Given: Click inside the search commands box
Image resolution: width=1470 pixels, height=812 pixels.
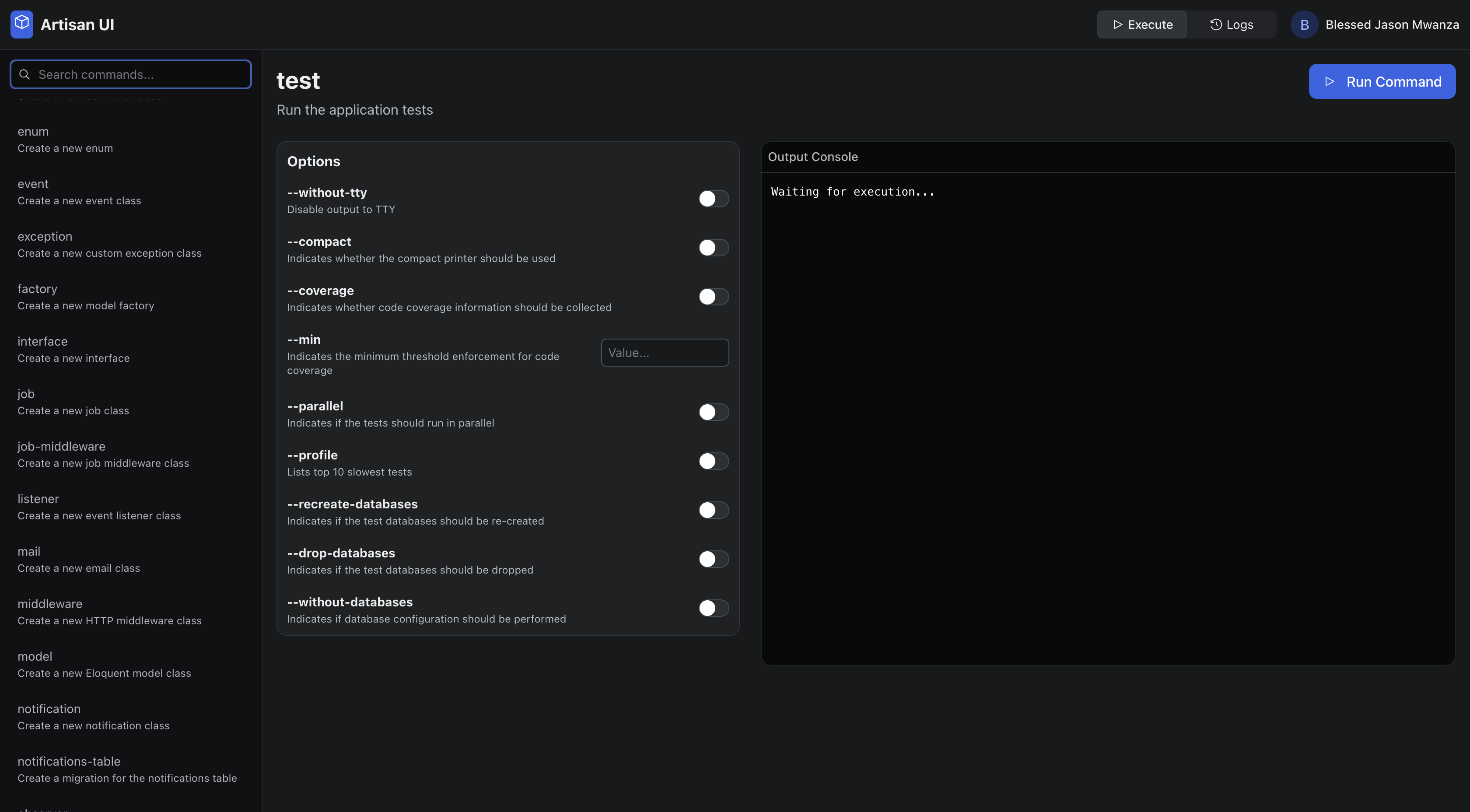Looking at the screenshot, I should coord(130,74).
